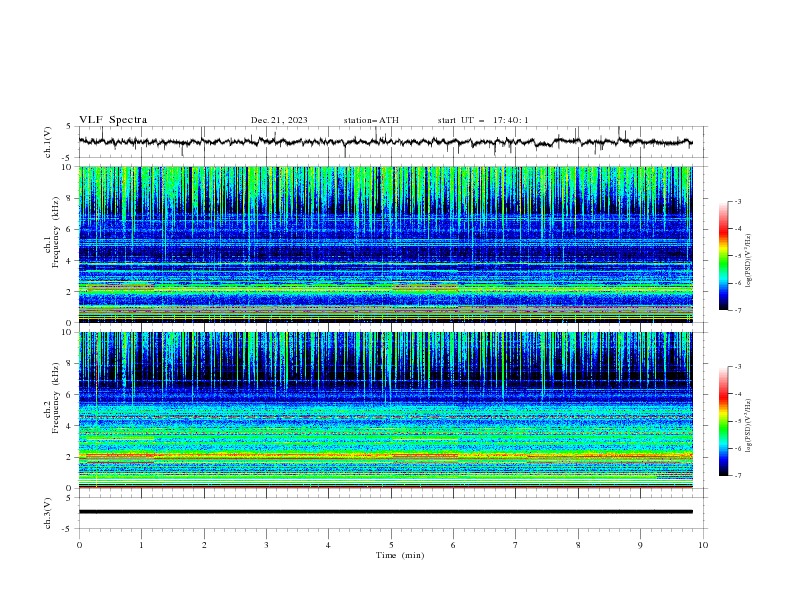Click the time axis tick label '8'
792x612 pixels.
578,545
